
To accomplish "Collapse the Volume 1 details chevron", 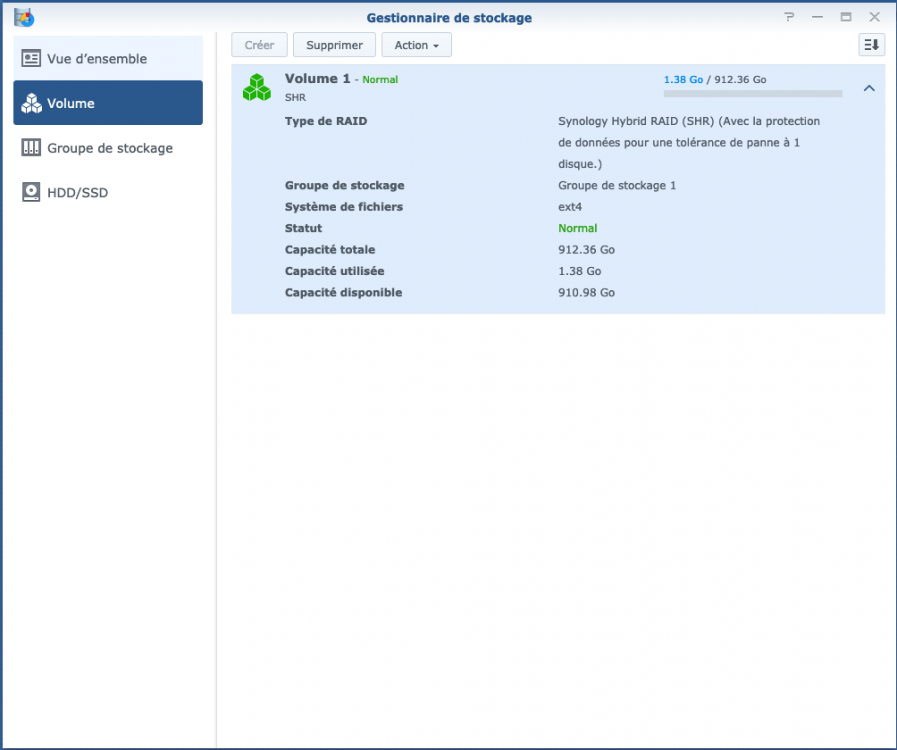I will pyautogui.click(x=869, y=88).
